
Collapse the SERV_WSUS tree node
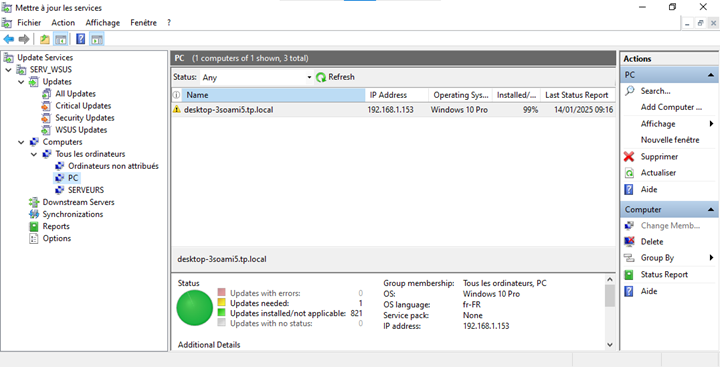point(9,70)
